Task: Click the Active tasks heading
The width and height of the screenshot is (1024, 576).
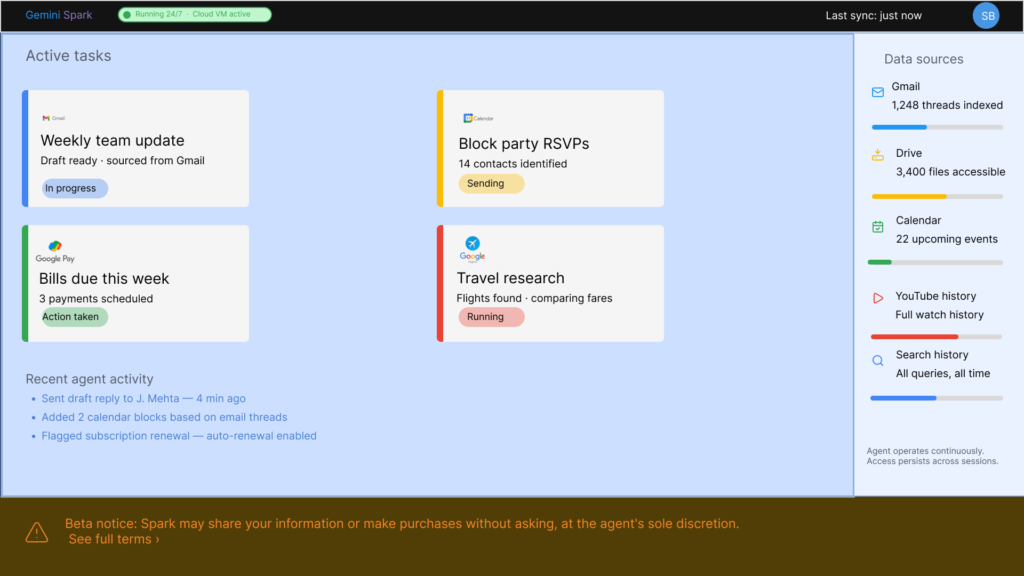Action: [x=68, y=56]
